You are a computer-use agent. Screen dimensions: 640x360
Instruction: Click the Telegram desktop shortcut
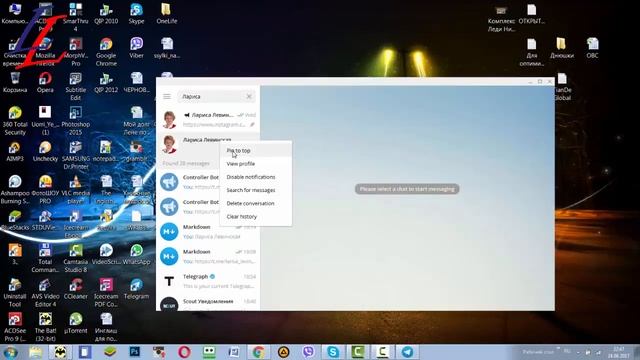coord(136,289)
